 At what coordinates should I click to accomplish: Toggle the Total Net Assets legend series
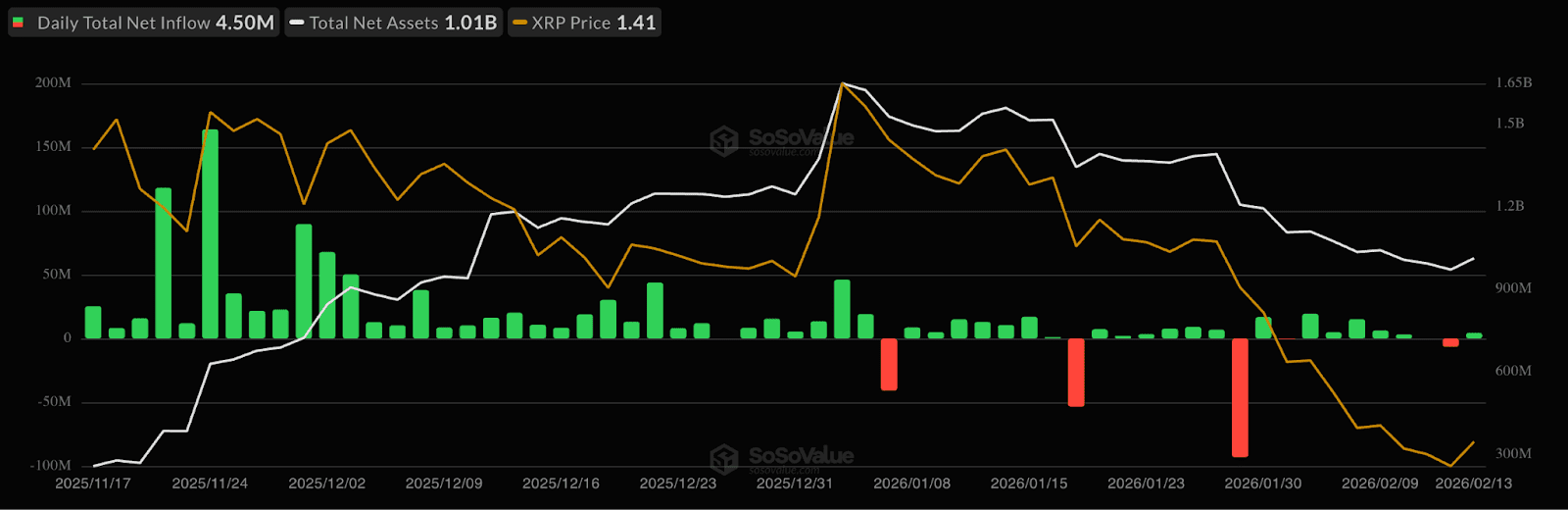coord(394,23)
